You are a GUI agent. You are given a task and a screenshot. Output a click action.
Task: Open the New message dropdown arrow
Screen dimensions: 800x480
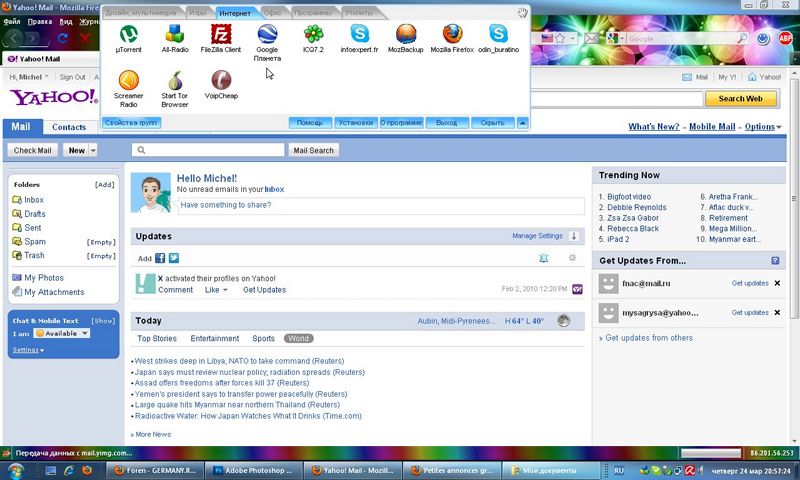93,150
